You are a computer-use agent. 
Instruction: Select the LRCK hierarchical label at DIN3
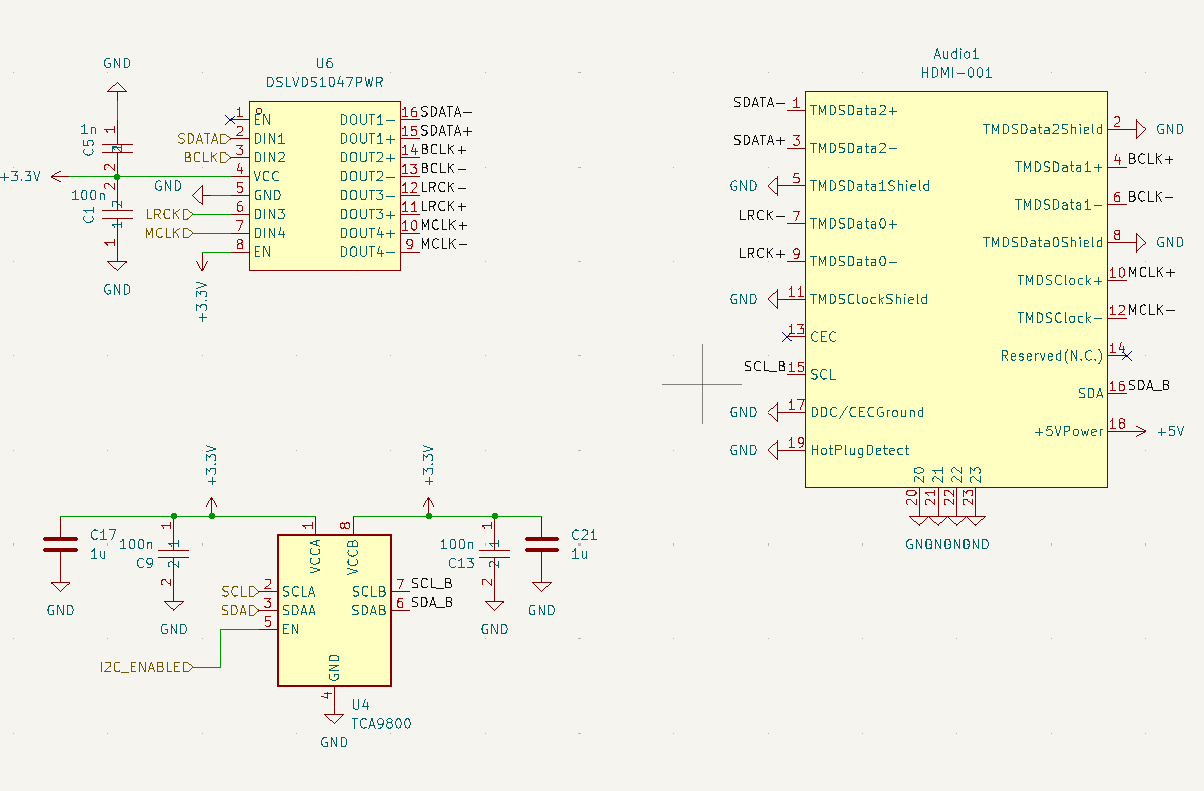[168, 214]
